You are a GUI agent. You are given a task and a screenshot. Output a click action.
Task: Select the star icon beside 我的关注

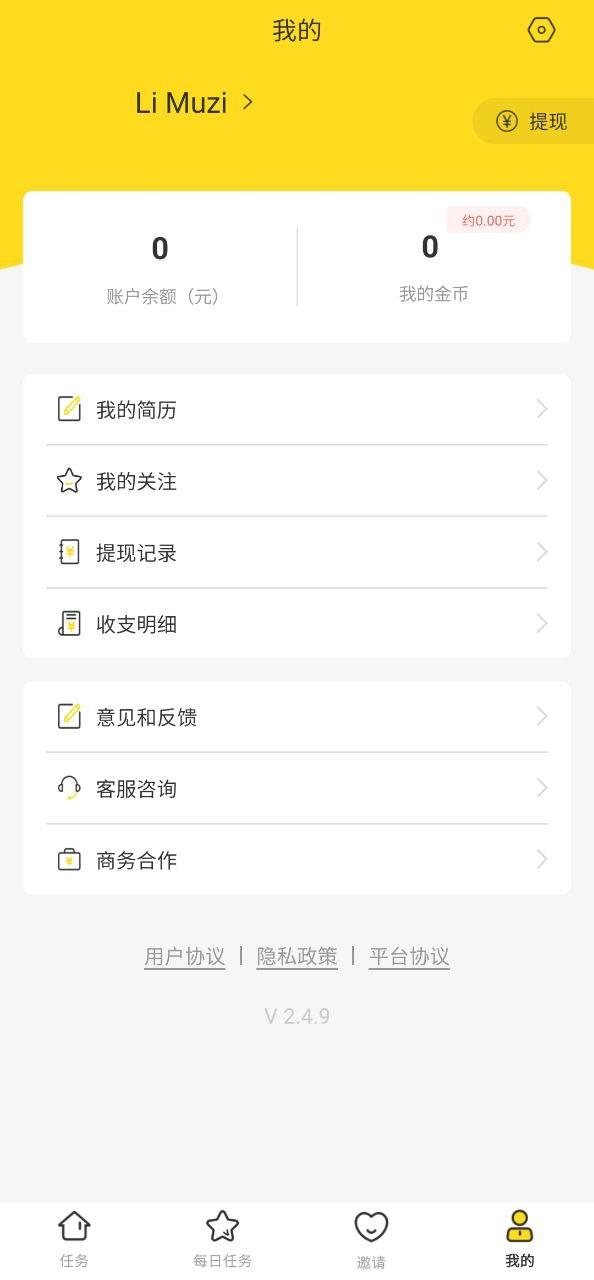(69, 480)
